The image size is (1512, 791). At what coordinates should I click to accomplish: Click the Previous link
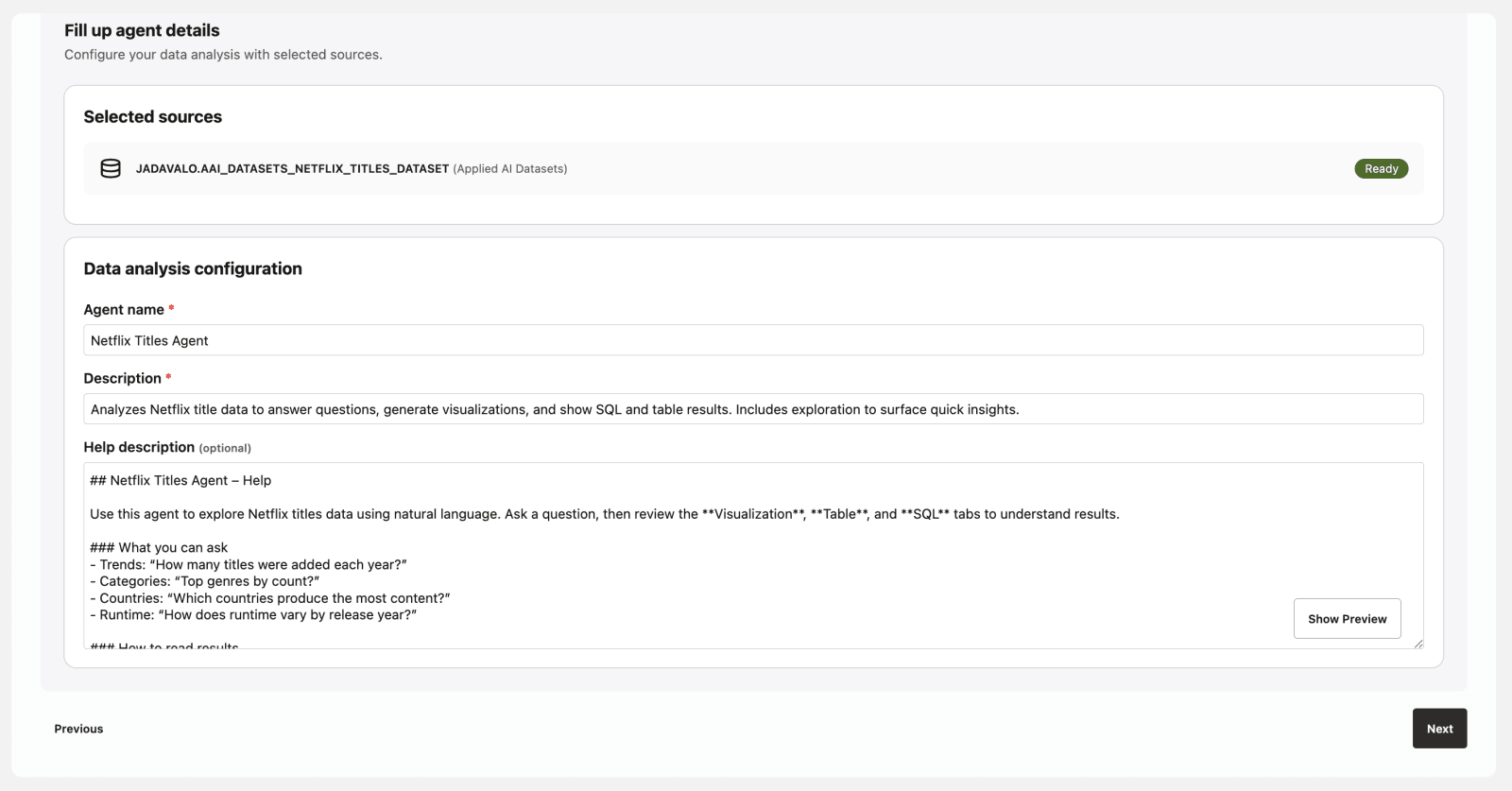click(x=78, y=729)
